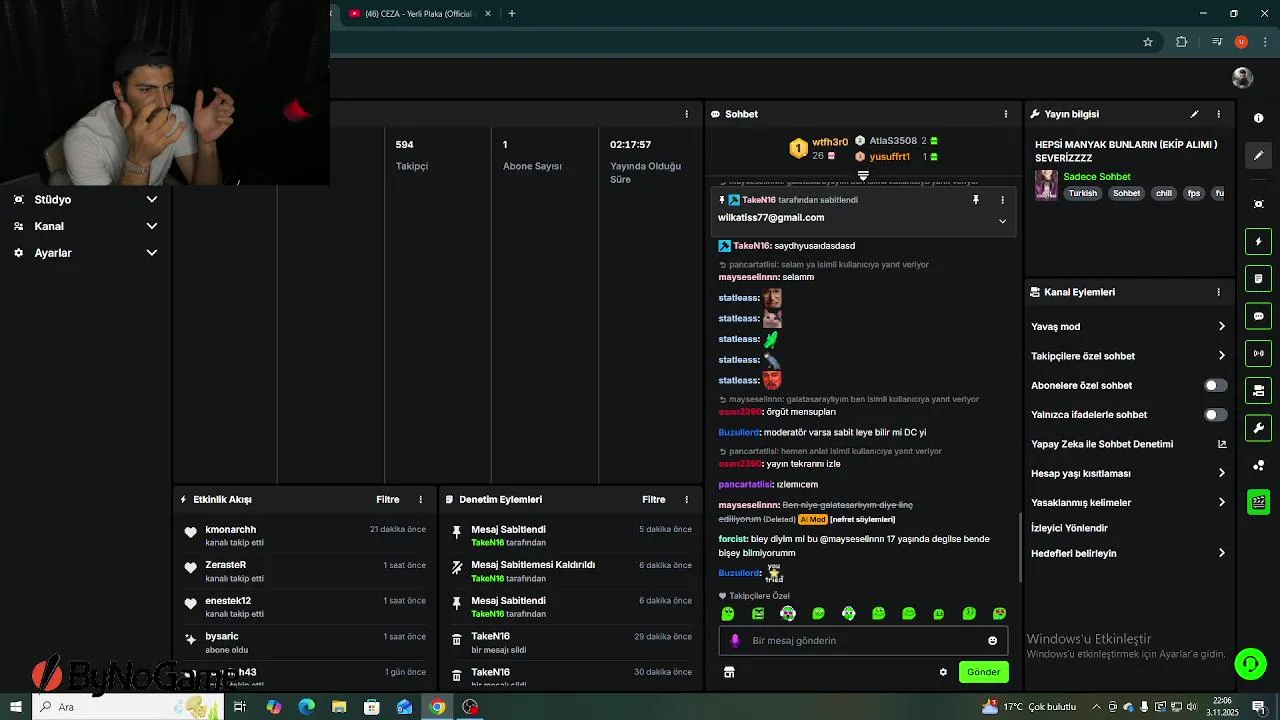
Task: Select first green emote in Takipçilere Özel row
Action: click(x=728, y=614)
